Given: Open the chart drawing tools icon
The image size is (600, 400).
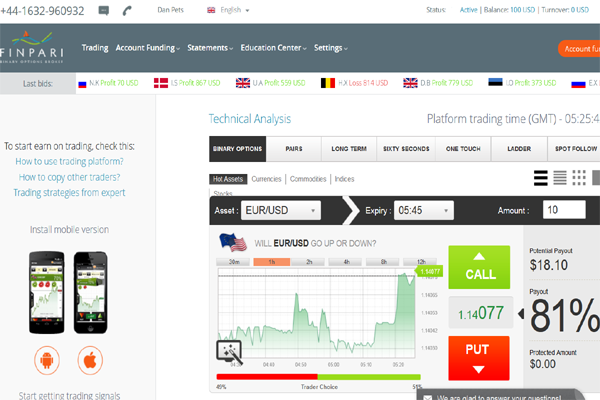Looking at the screenshot, I should pos(229,351).
